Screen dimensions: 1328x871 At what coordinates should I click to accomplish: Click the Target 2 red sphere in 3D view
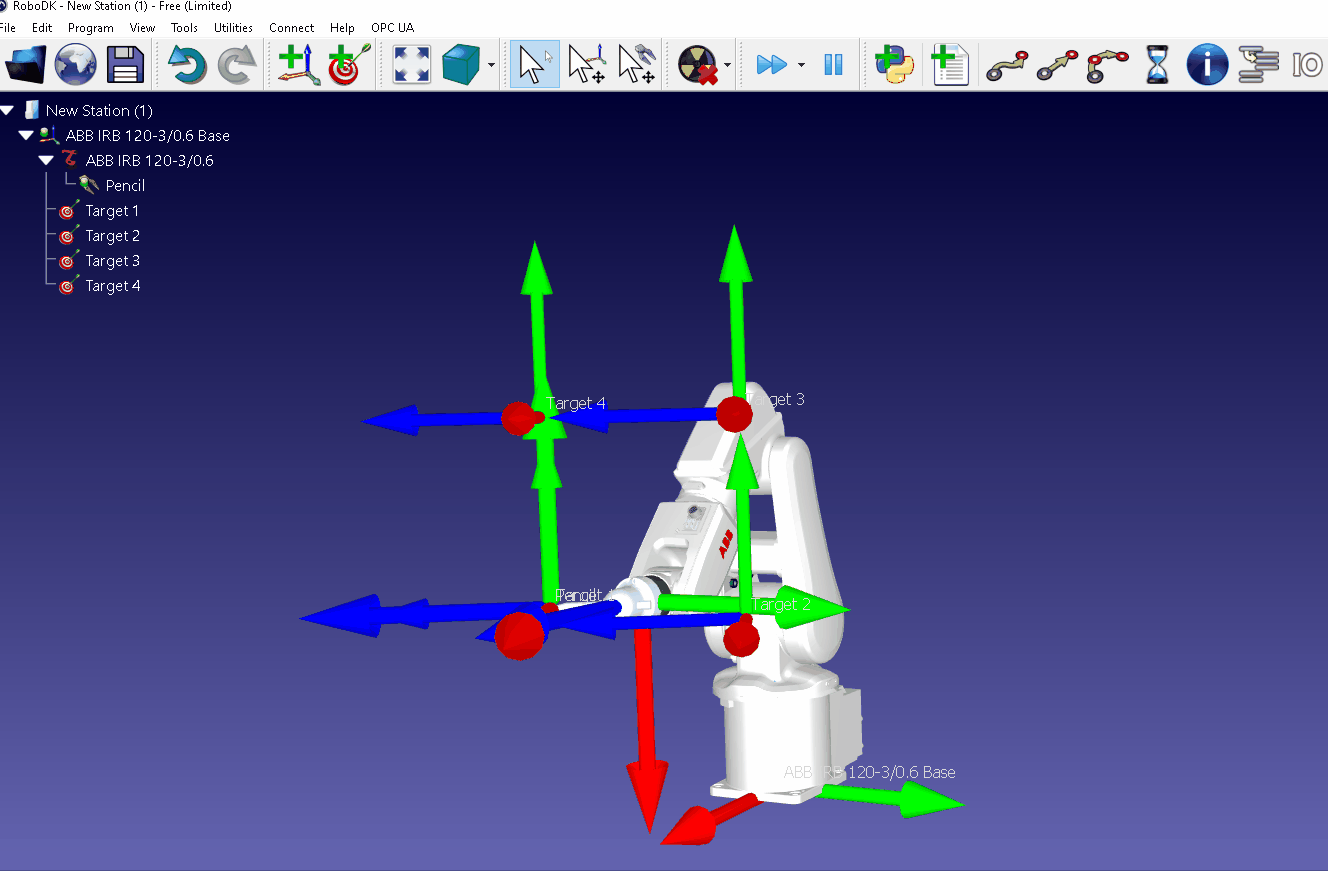point(742,637)
